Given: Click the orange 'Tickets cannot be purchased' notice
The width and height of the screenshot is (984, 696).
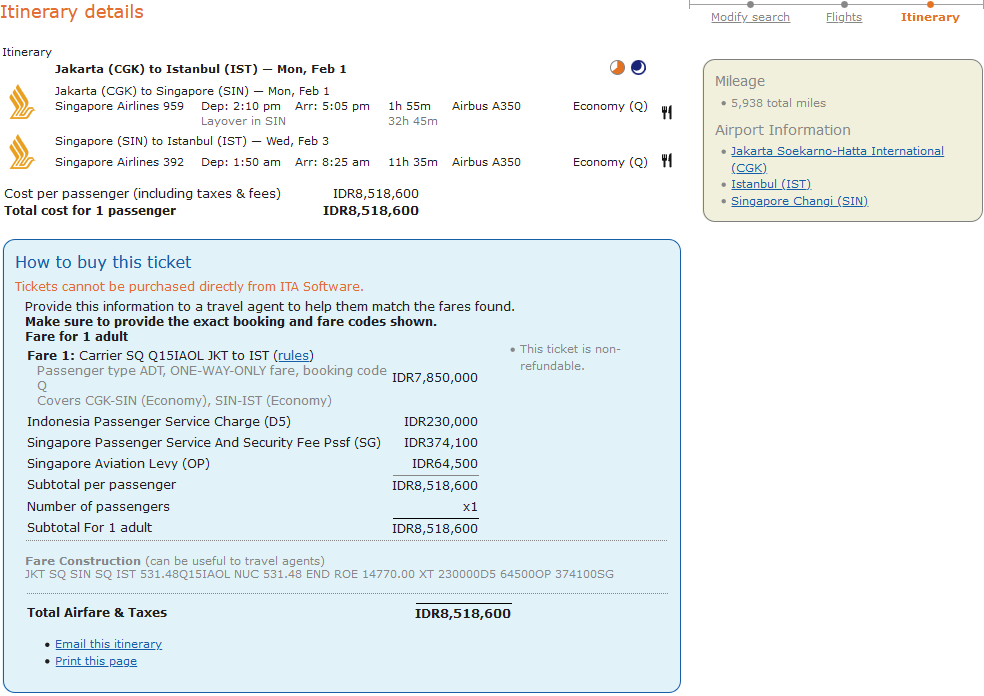Looking at the screenshot, I should point(190,287).
